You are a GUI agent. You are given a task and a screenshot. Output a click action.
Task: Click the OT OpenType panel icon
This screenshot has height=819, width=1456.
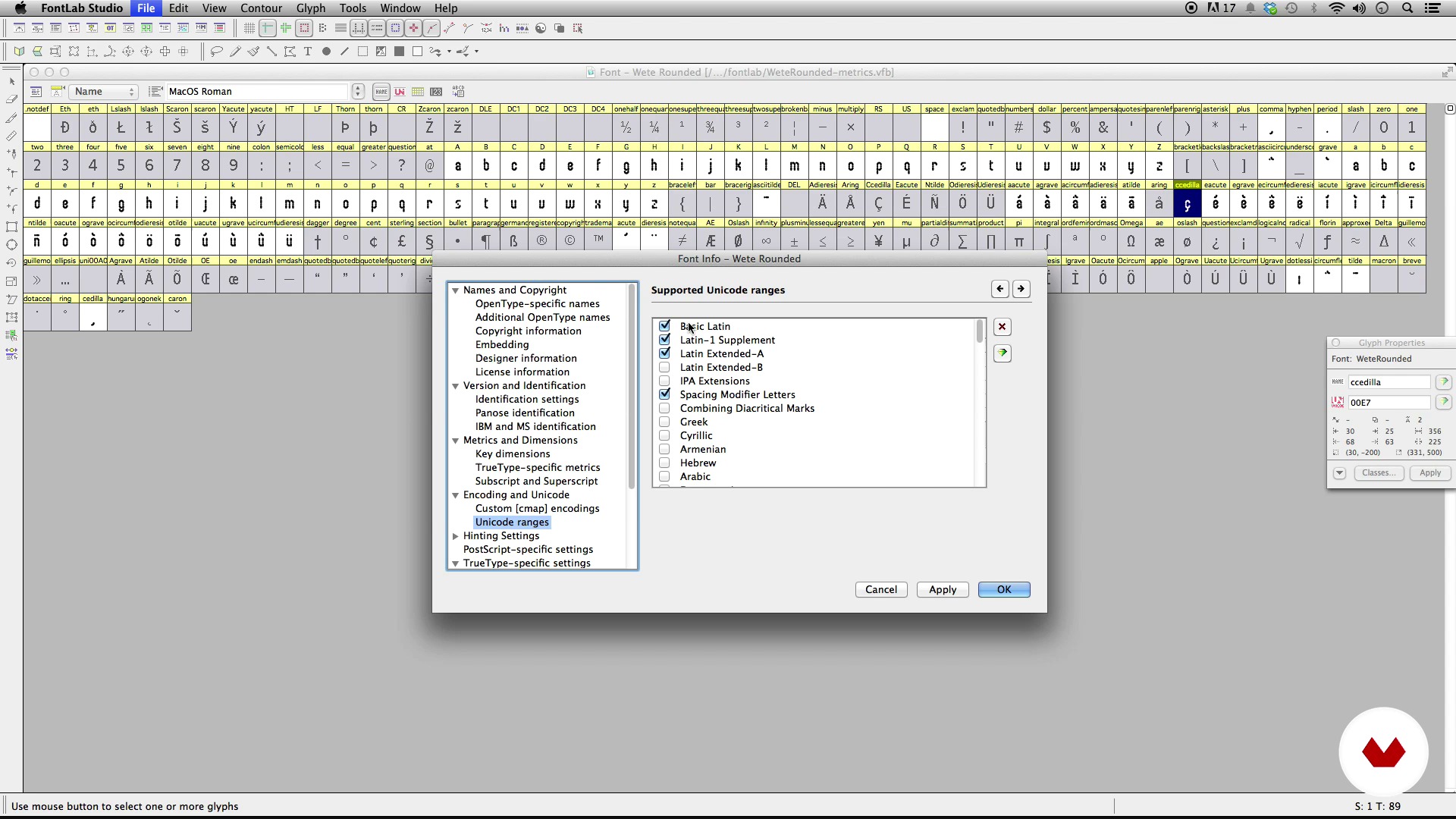click(110, 28)
